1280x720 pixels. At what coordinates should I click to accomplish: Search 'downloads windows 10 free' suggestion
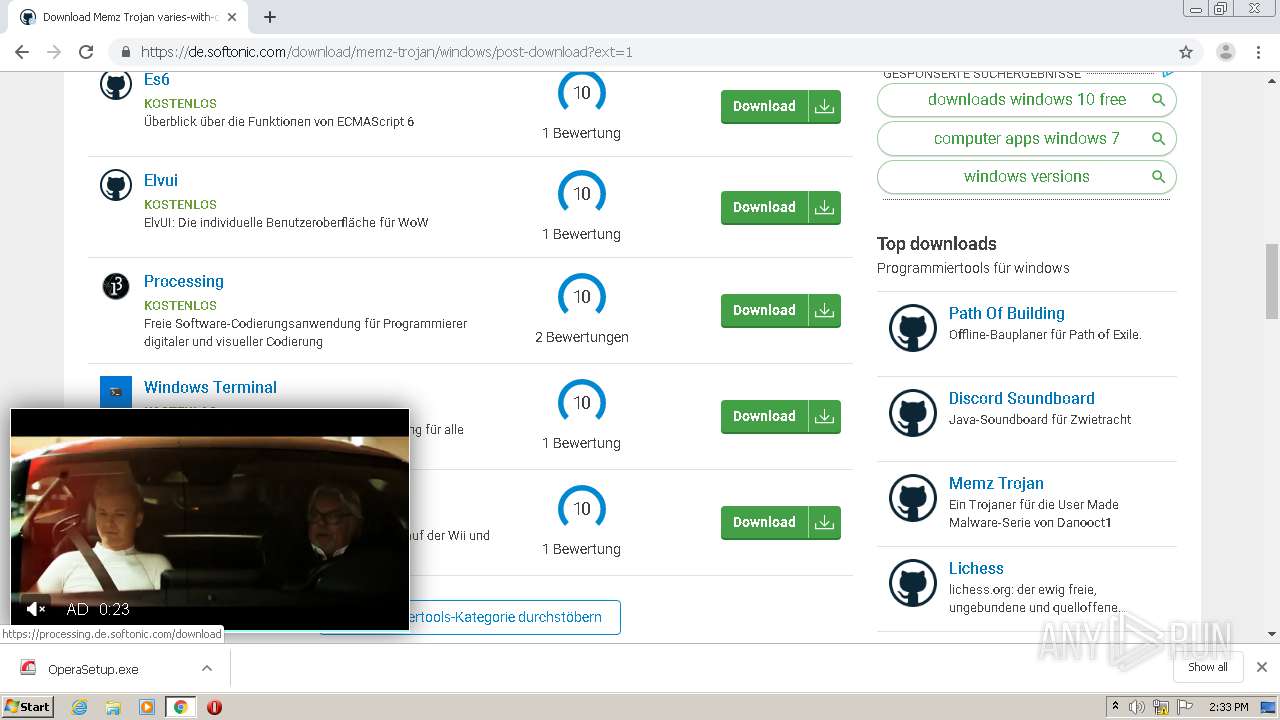pos(1026,100)
